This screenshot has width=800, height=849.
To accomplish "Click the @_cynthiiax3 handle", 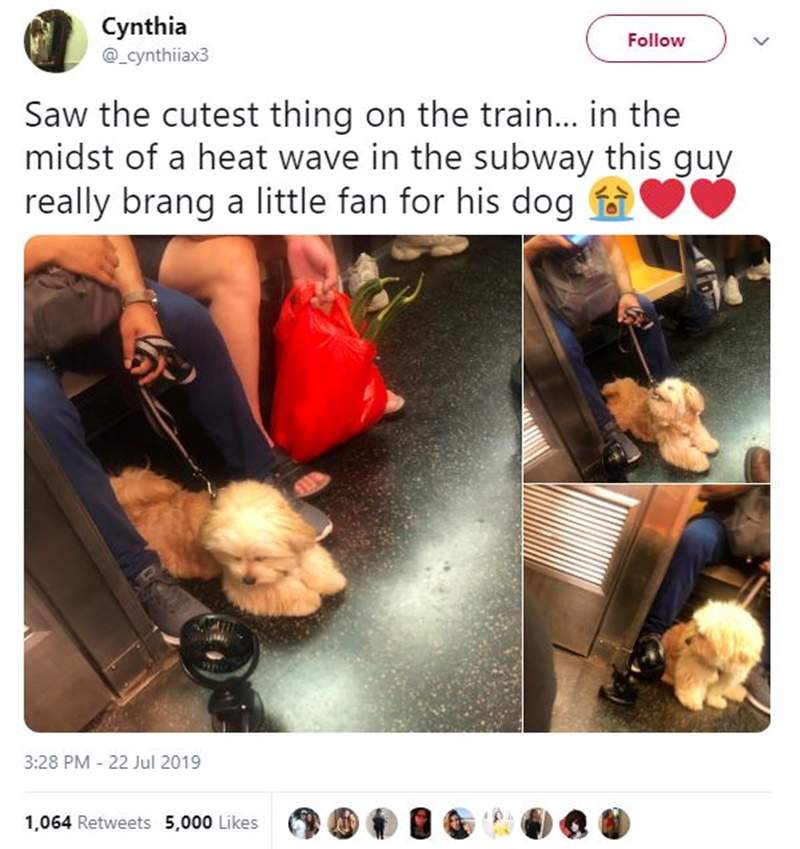I will (x=155, y=55).
